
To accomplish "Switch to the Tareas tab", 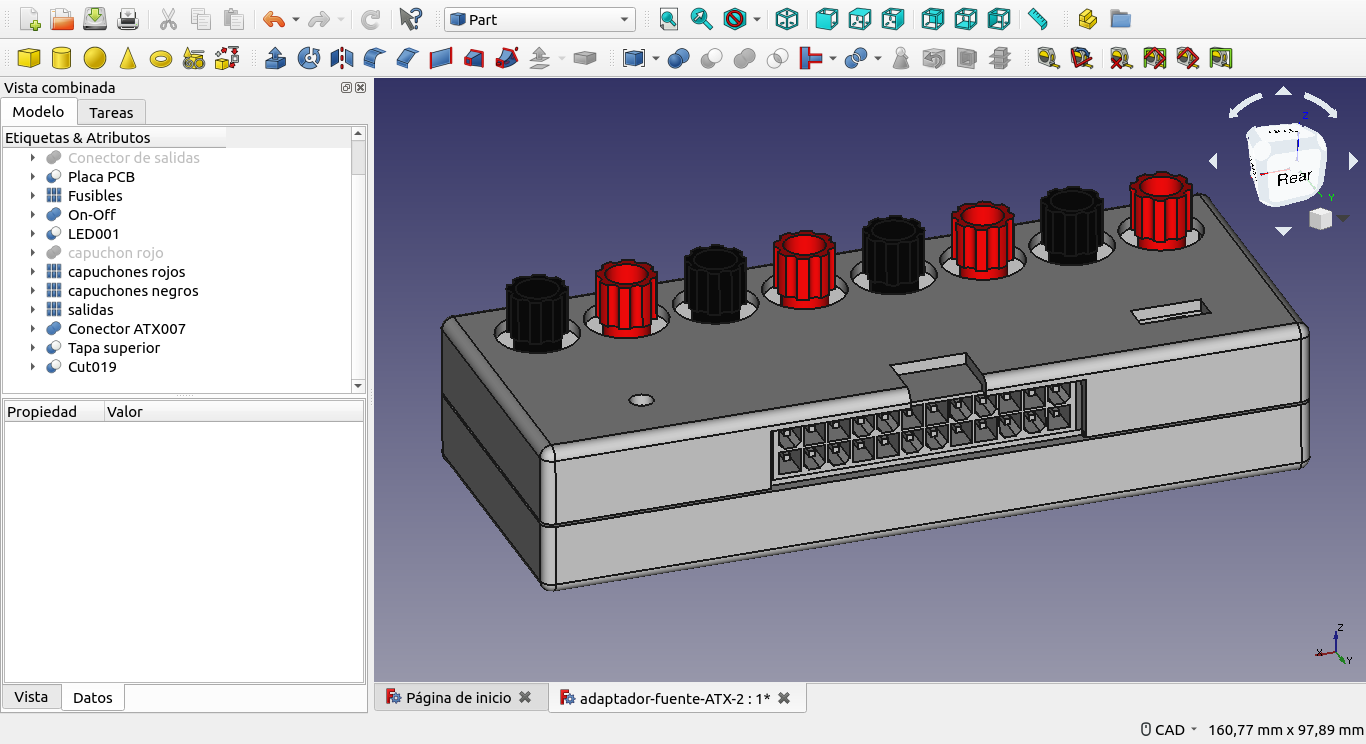I will [111, 112].
